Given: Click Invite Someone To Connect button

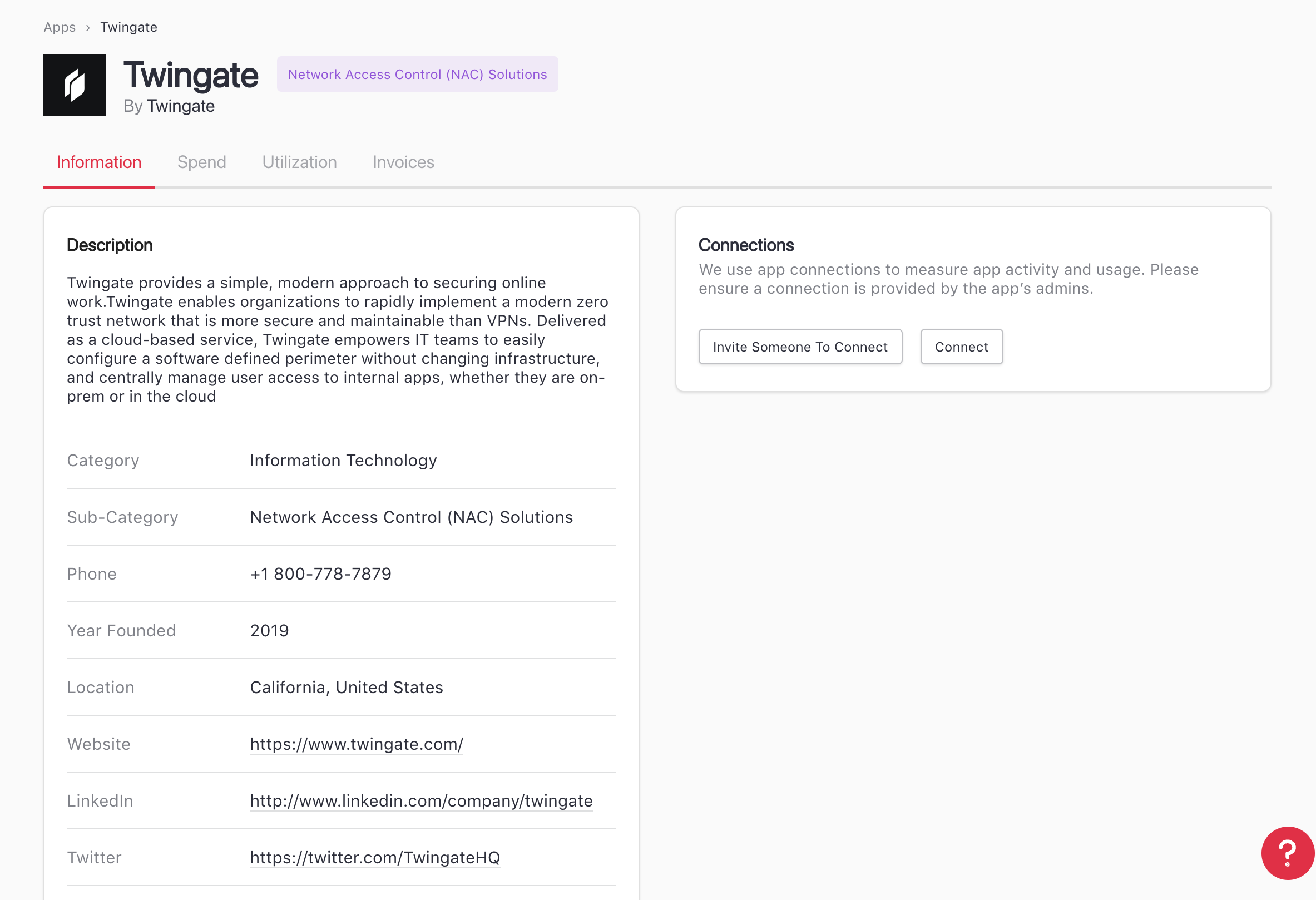Looking at the screenshot, I should point(800,347).
